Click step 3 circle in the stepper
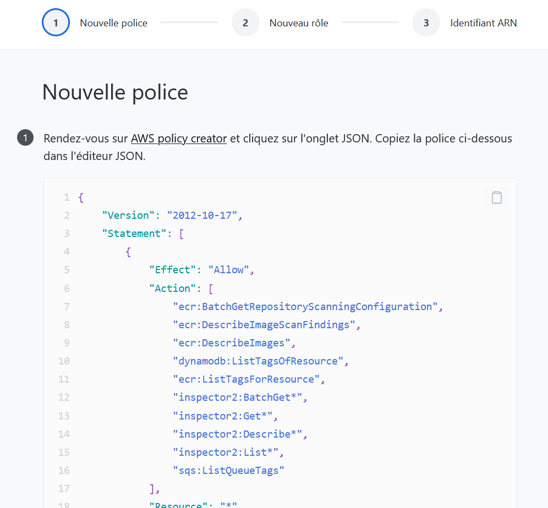Viewport: 548px width, 508px height. coord(426,23)
